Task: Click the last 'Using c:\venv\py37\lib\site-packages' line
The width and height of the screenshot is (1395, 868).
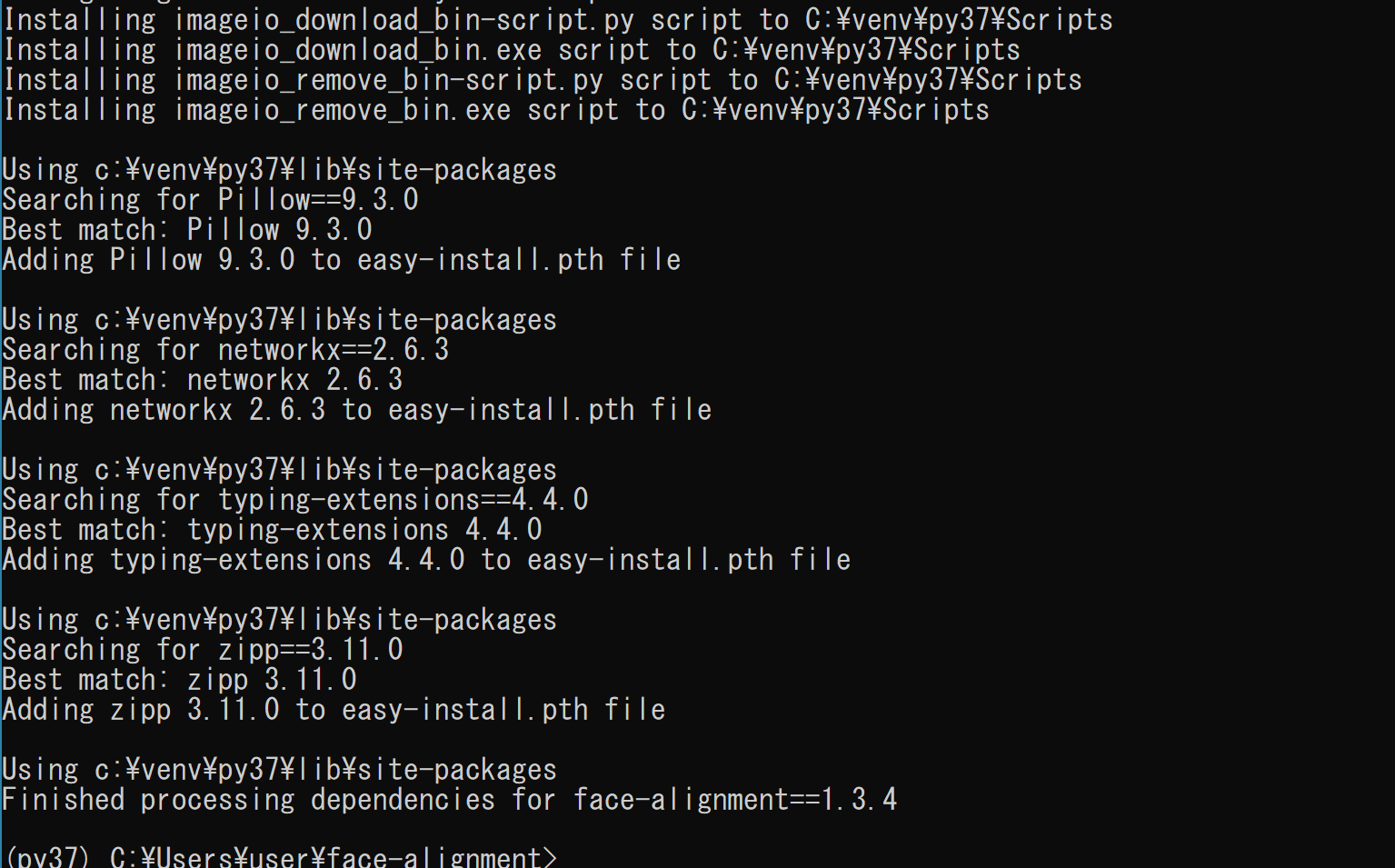Action: (x=280, y=769)
